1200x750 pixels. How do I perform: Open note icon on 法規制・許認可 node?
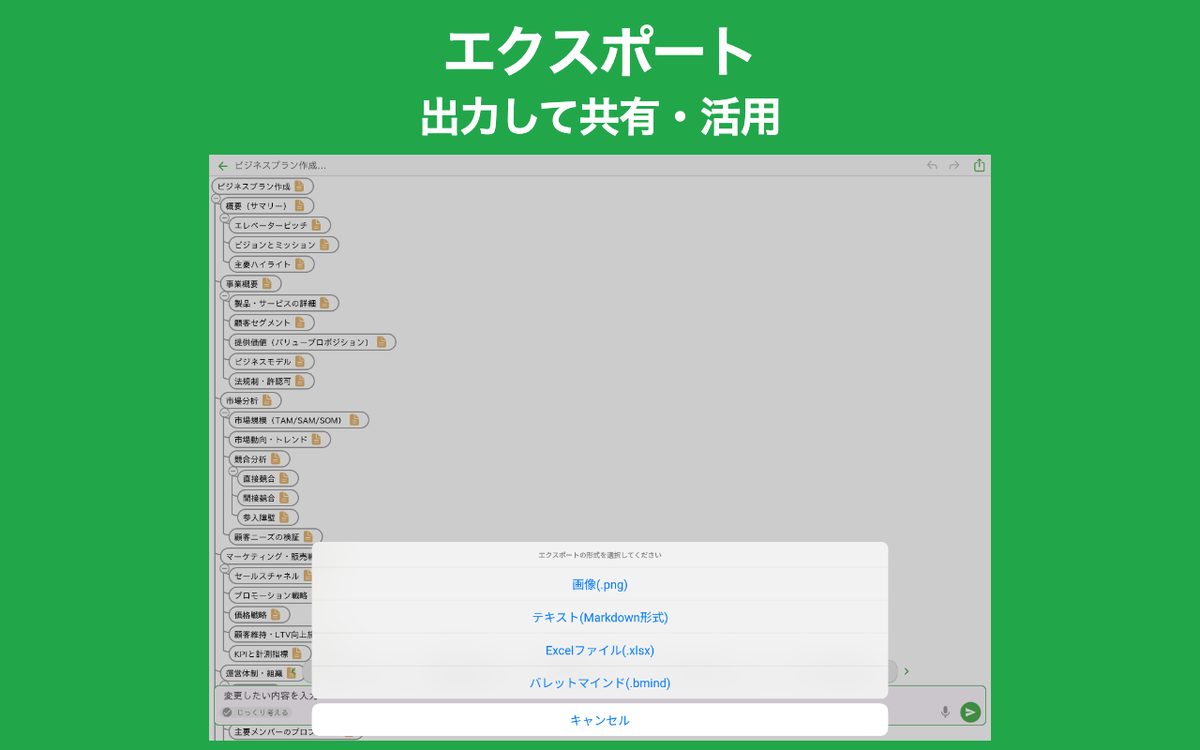(x=300, y=381)
